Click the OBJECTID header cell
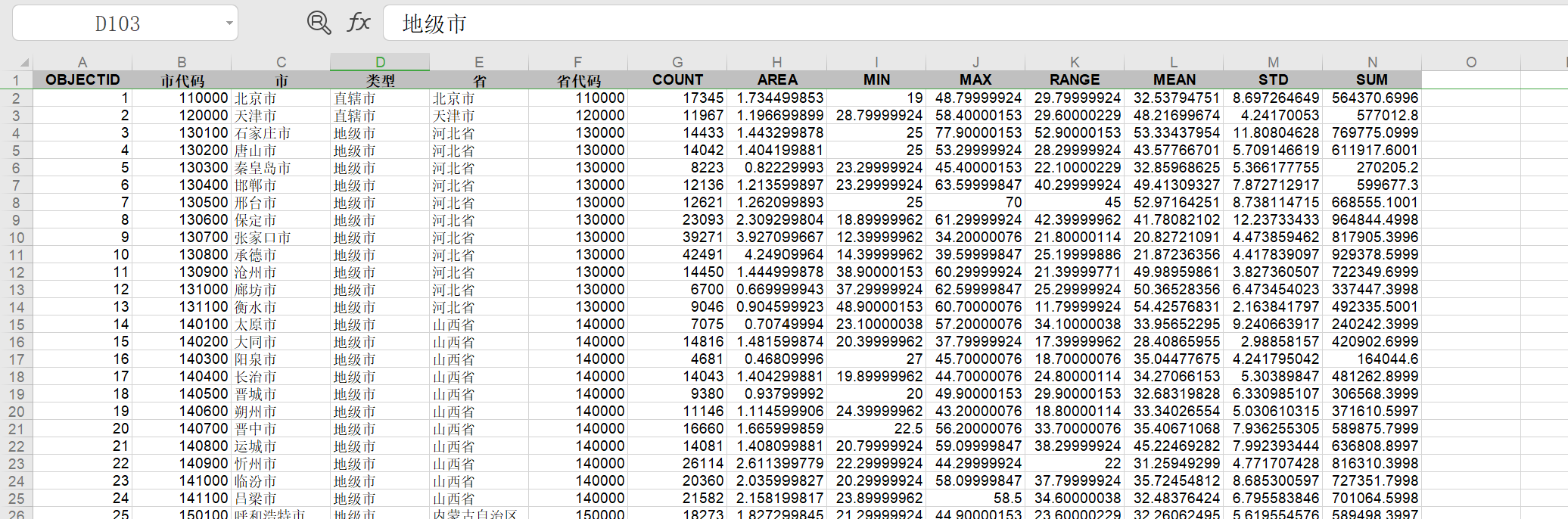Image resolution: width=1568 pixels, height=519 pixels. pos(82,80)
